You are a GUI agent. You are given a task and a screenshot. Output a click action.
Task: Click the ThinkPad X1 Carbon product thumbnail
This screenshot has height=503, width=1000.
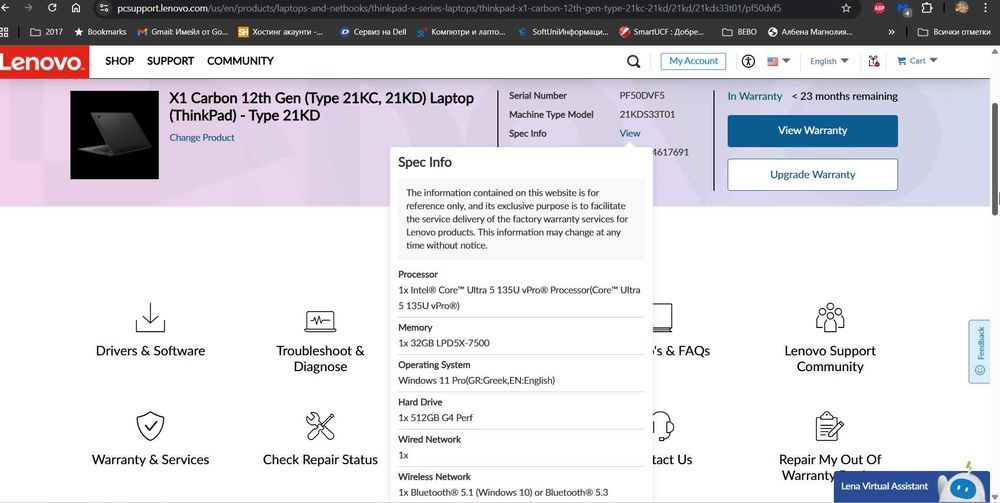point(115,135)
